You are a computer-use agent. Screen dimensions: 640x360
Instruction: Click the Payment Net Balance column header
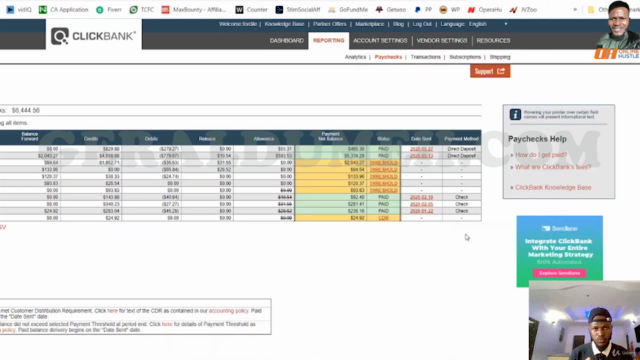pos(330,136)
